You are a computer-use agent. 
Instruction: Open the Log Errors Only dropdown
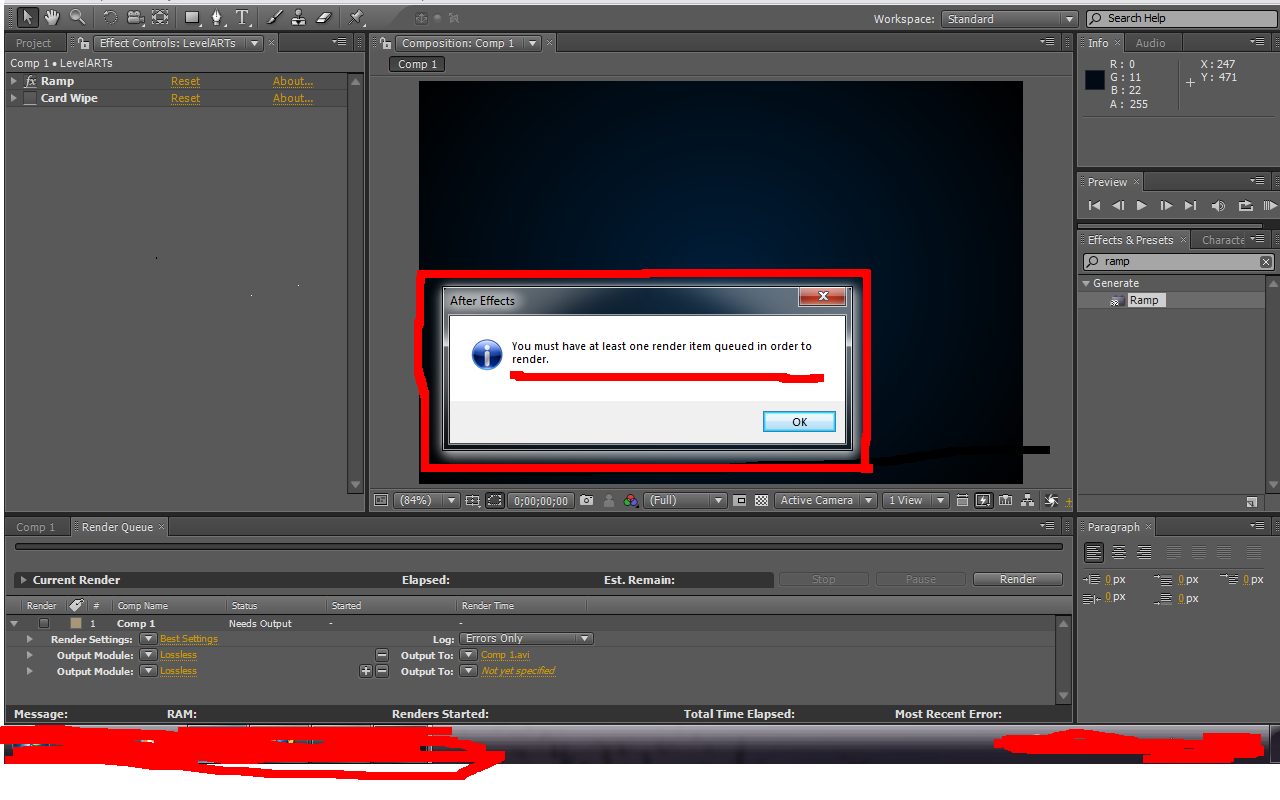527,639
